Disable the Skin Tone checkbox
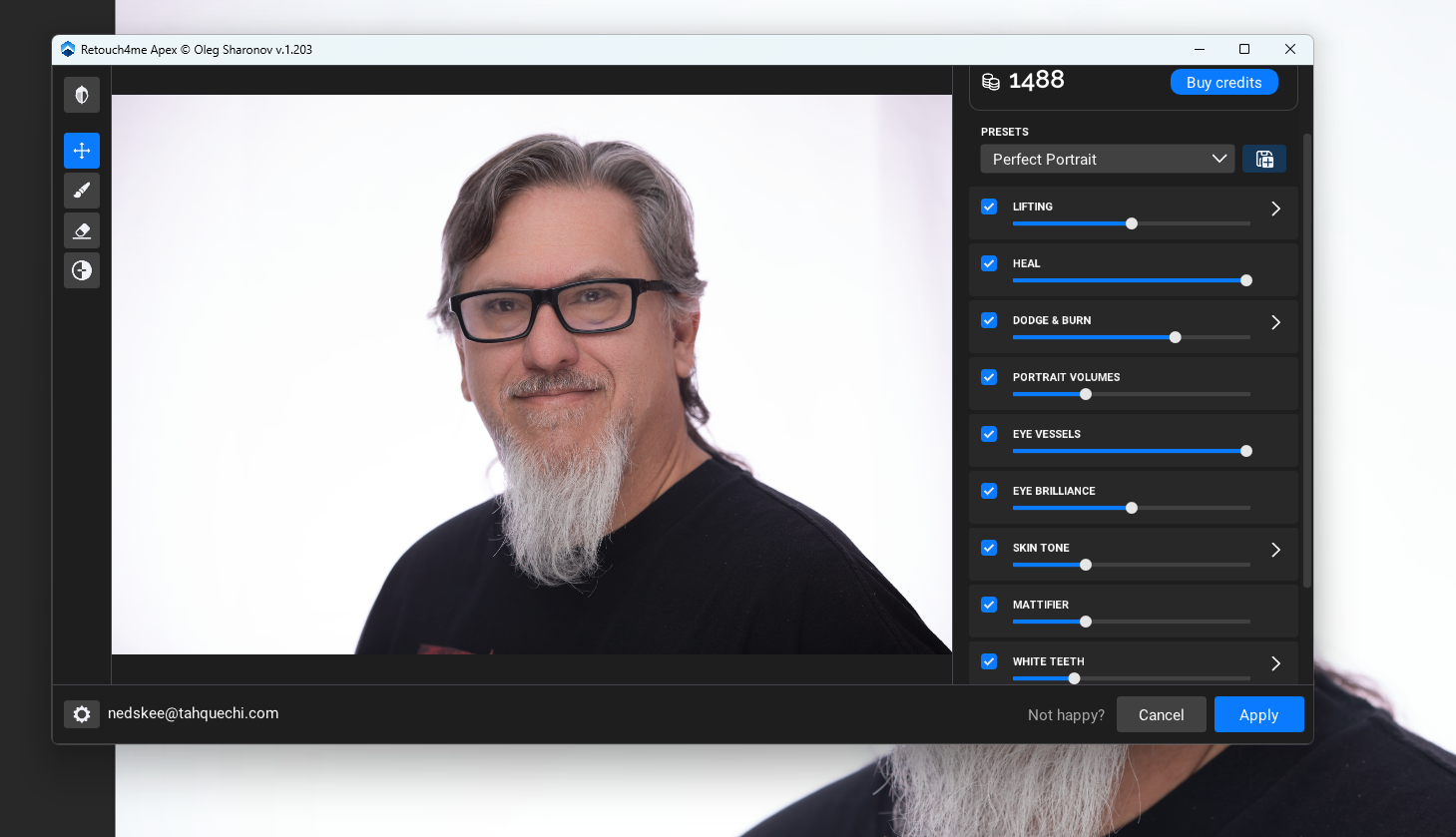Screen dimensions: 1456x837 [989, 548]
